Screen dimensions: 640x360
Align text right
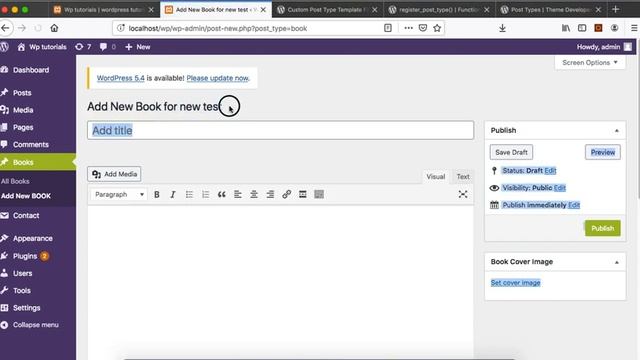270,195
